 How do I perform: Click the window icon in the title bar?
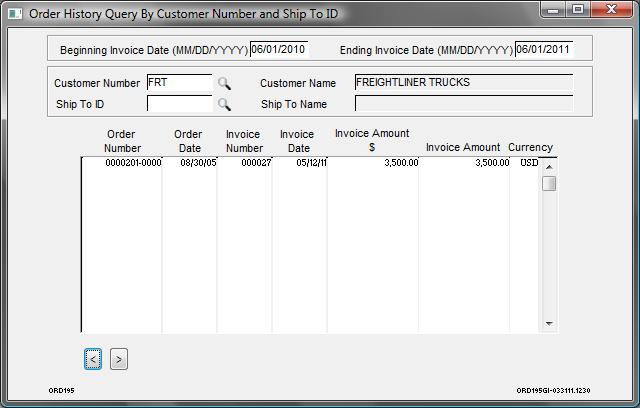tap(15, 13)
